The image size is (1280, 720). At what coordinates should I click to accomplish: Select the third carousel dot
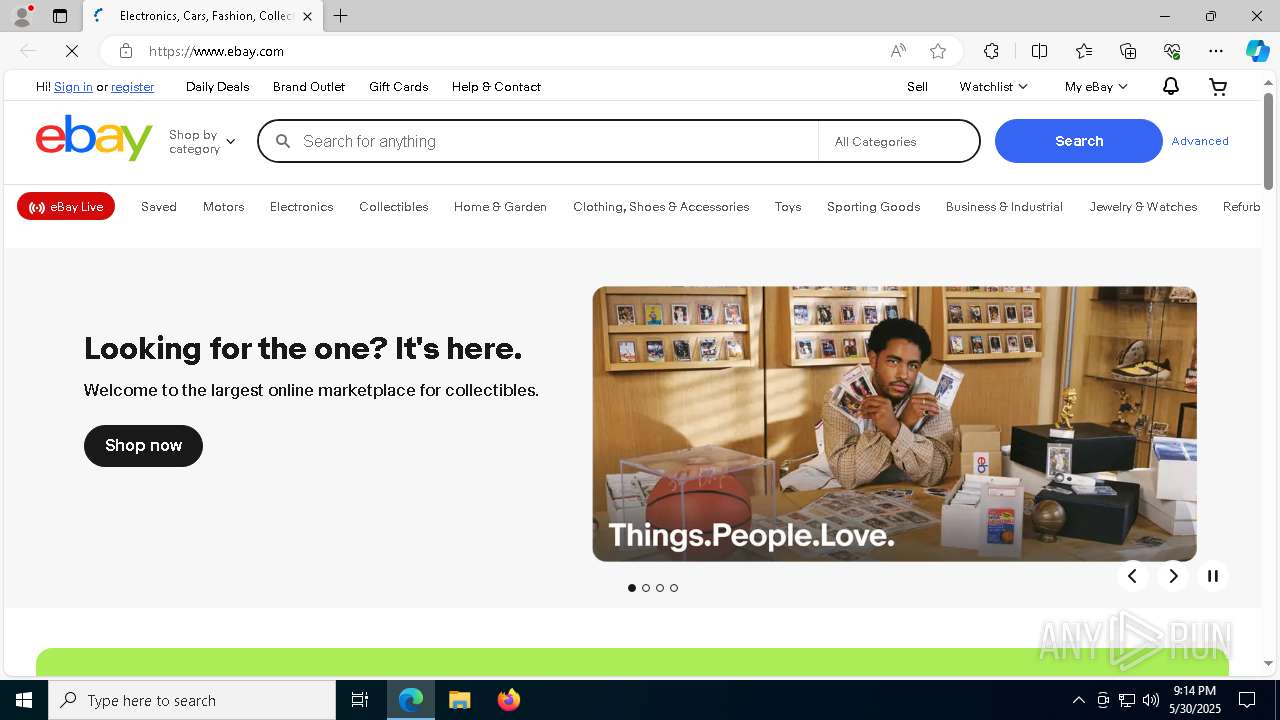(x=660, y=588)
